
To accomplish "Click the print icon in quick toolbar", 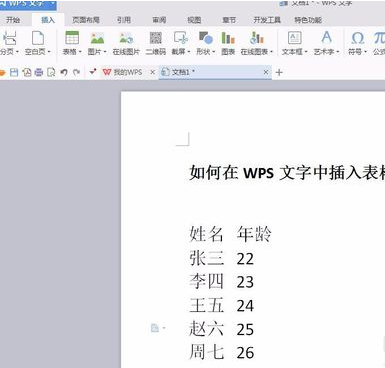I will (39, 72).
